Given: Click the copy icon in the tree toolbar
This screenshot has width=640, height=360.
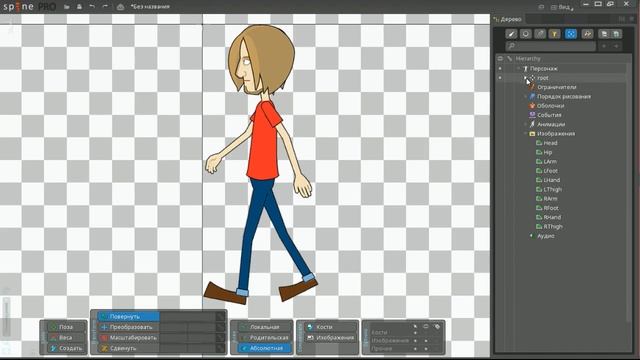Looking at the screenshot, I should 604,34.
